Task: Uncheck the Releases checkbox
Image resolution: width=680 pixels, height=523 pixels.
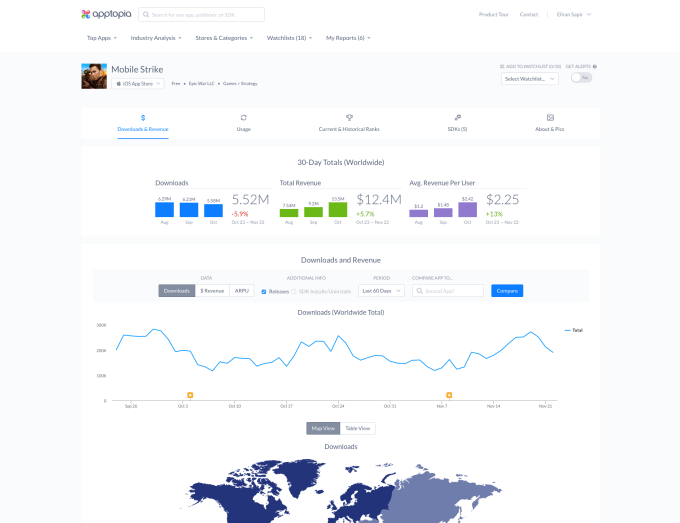Action: pos(264,291)
